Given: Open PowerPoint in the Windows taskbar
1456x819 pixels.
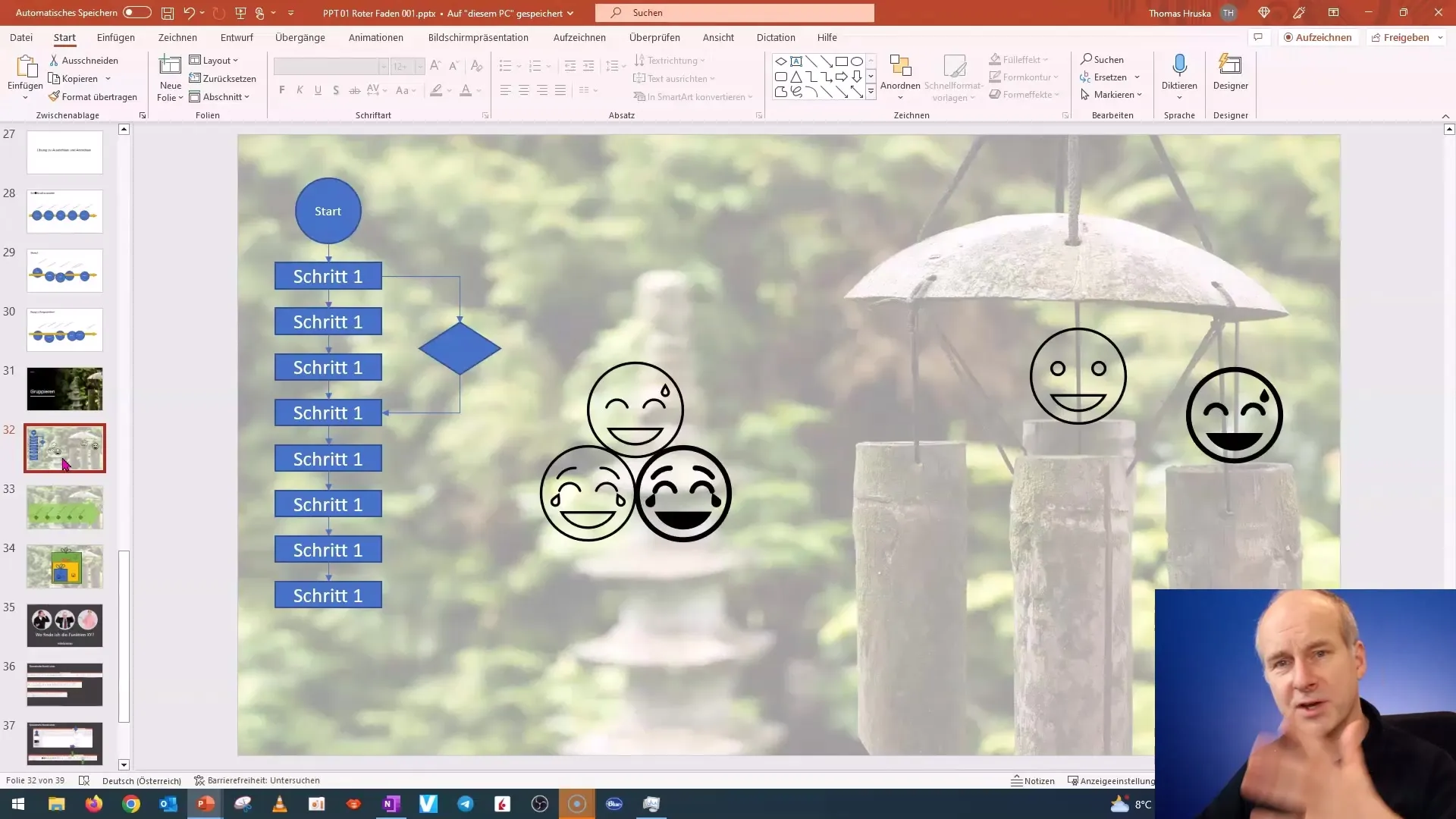Looking at the screenshot, I should click(206, 804).
